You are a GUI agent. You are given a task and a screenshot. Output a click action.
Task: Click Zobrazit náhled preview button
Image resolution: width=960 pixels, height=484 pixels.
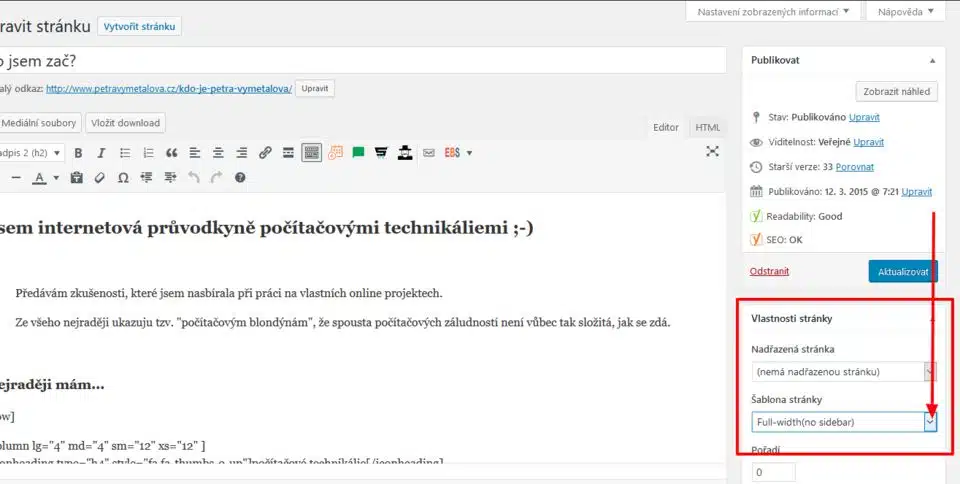click(x=896, y=92)
